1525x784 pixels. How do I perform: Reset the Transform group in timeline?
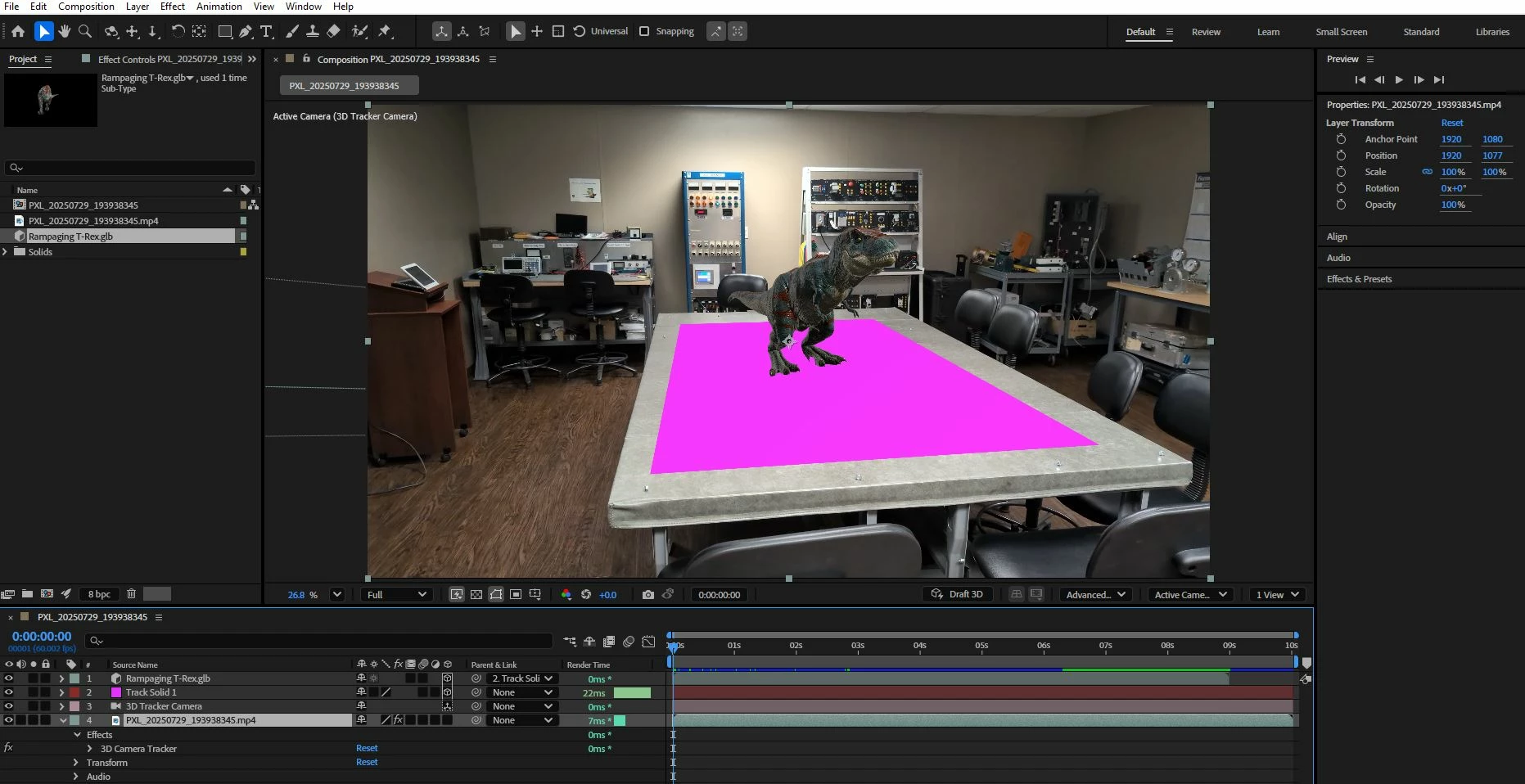[367, 762]
